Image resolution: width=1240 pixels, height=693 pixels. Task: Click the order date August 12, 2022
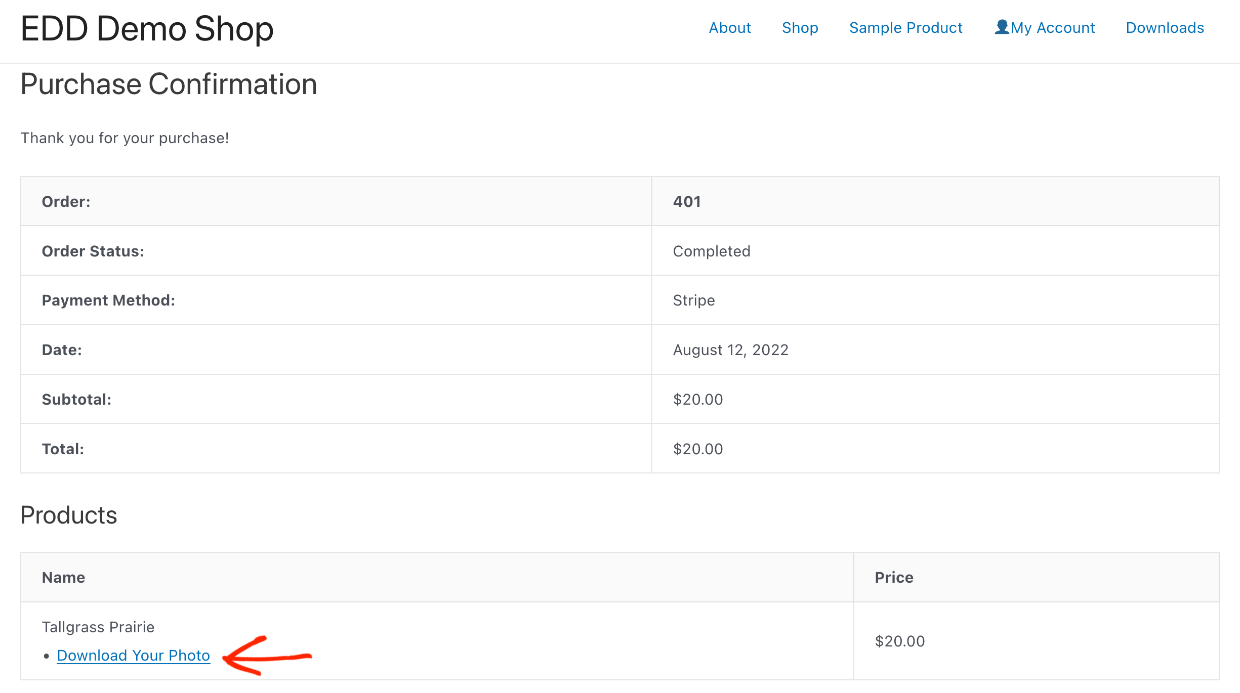731,350
